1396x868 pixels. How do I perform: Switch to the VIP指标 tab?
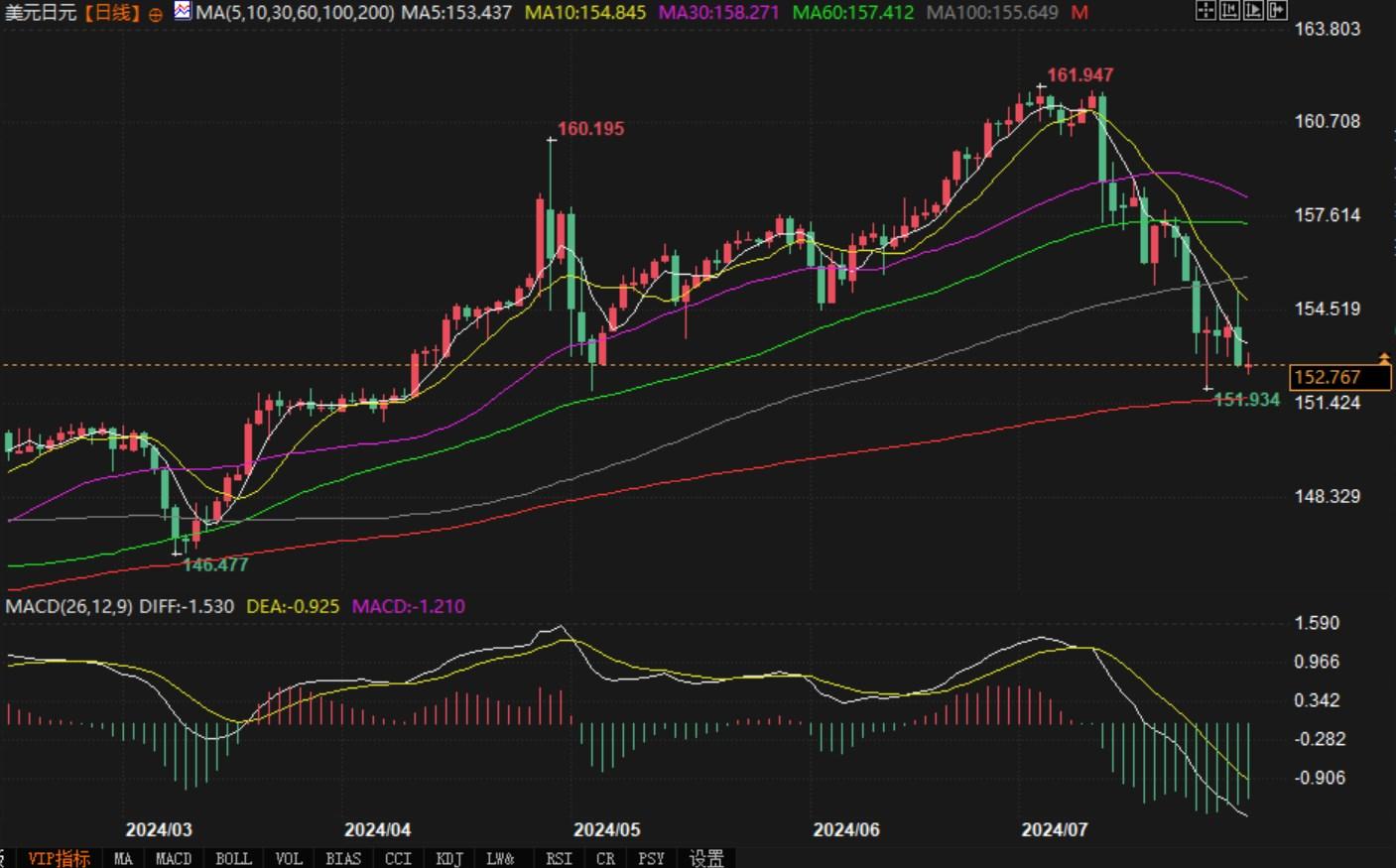[59, 858]
